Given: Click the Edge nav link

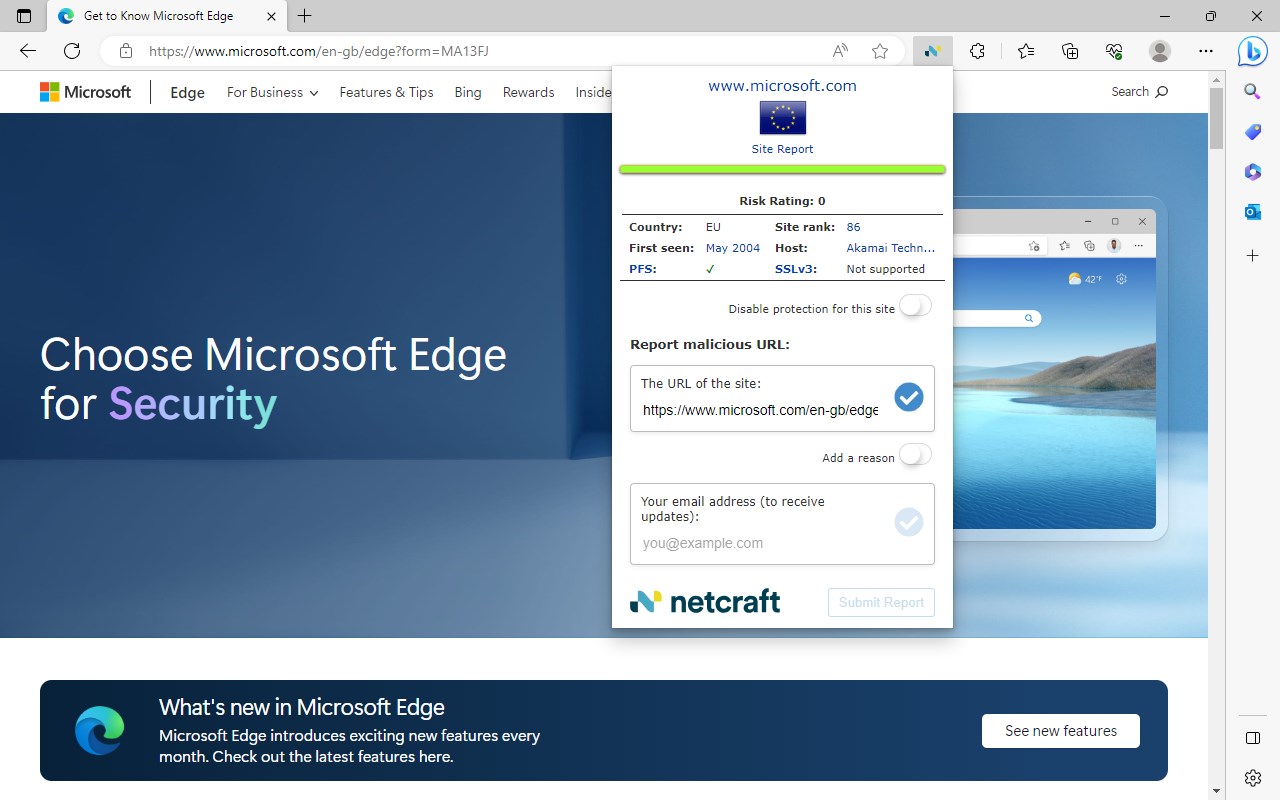Looking at the screenshot, I should [187, 92].
